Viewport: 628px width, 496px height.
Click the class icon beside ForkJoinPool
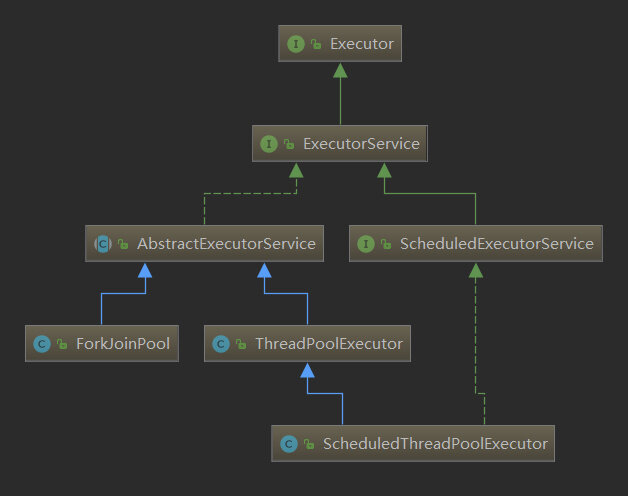pyautogui.click(x=42, y=344)
